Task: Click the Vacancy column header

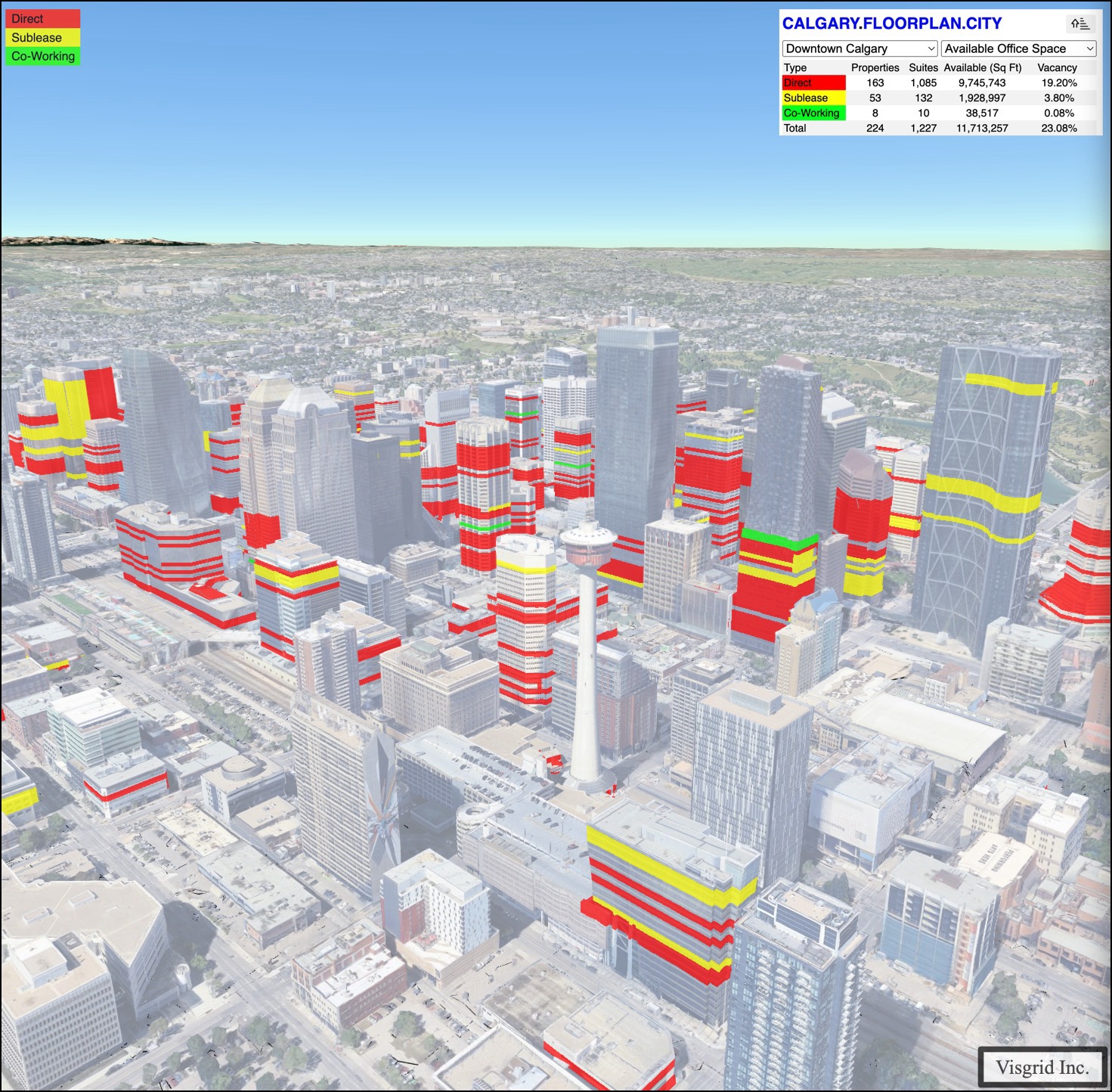Action: click(1057, 68)
